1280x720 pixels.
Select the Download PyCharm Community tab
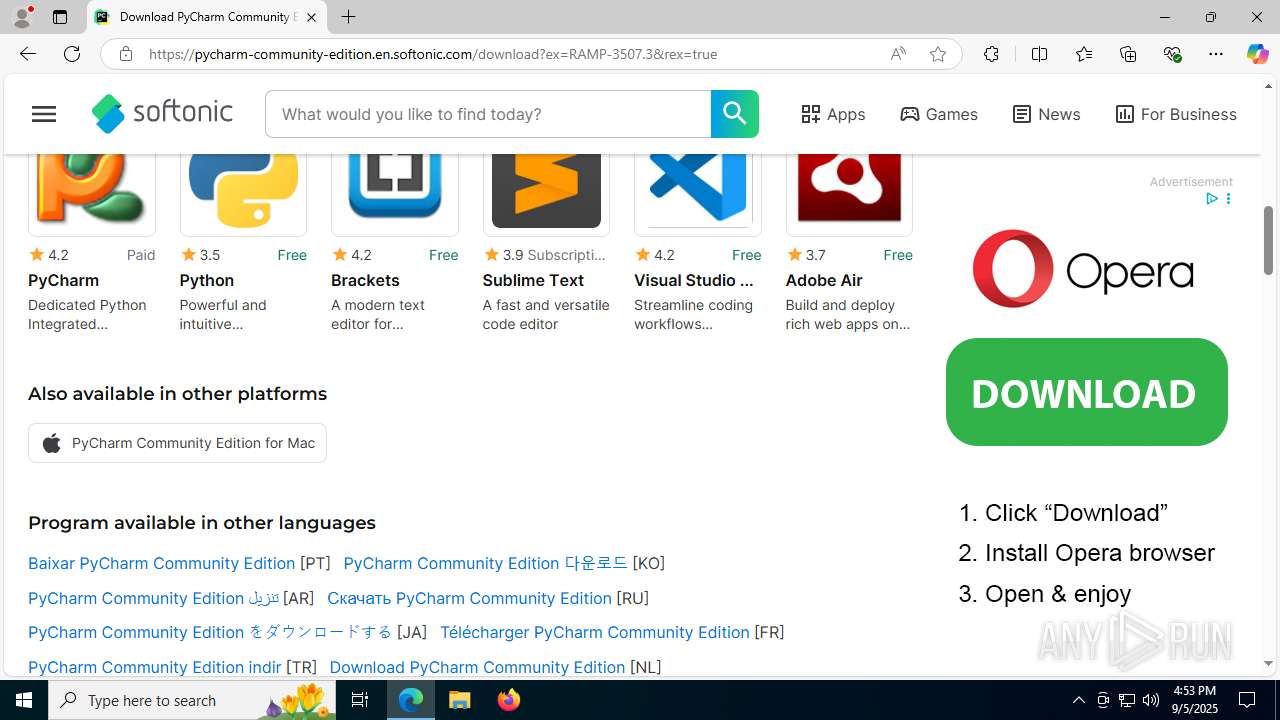207,17
